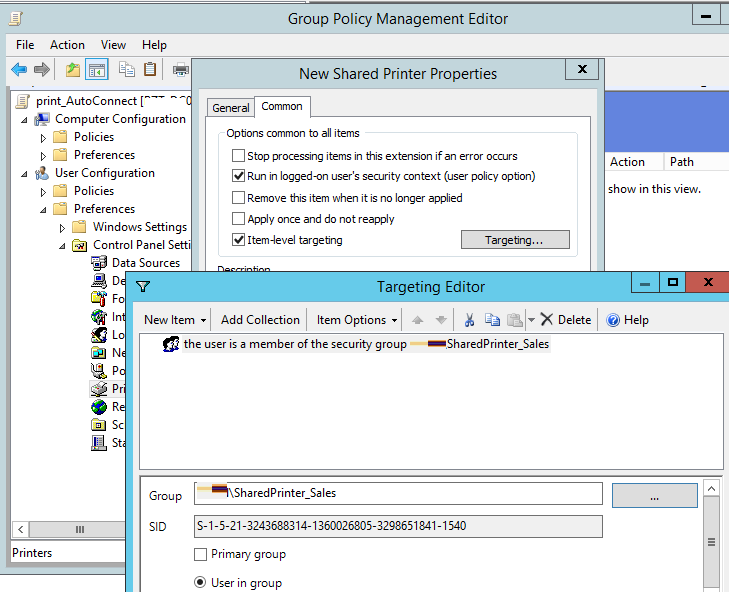Viewport: 729px width, 592px height.
Task: Click the Copy icon in Targeting Editor toolbar
Action: pos(491,320)
